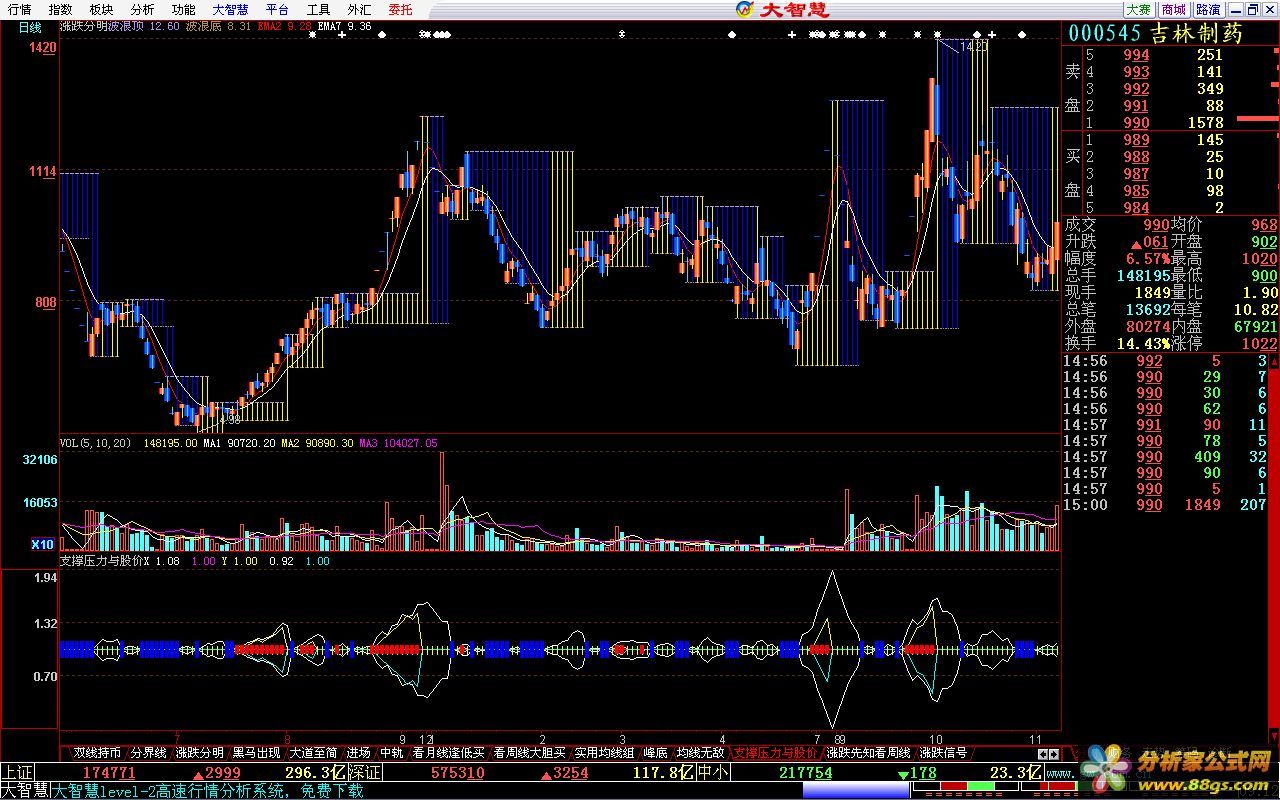Open the 板块 menu
Viewport: 1280px width, 800px height.
(101, 9)
